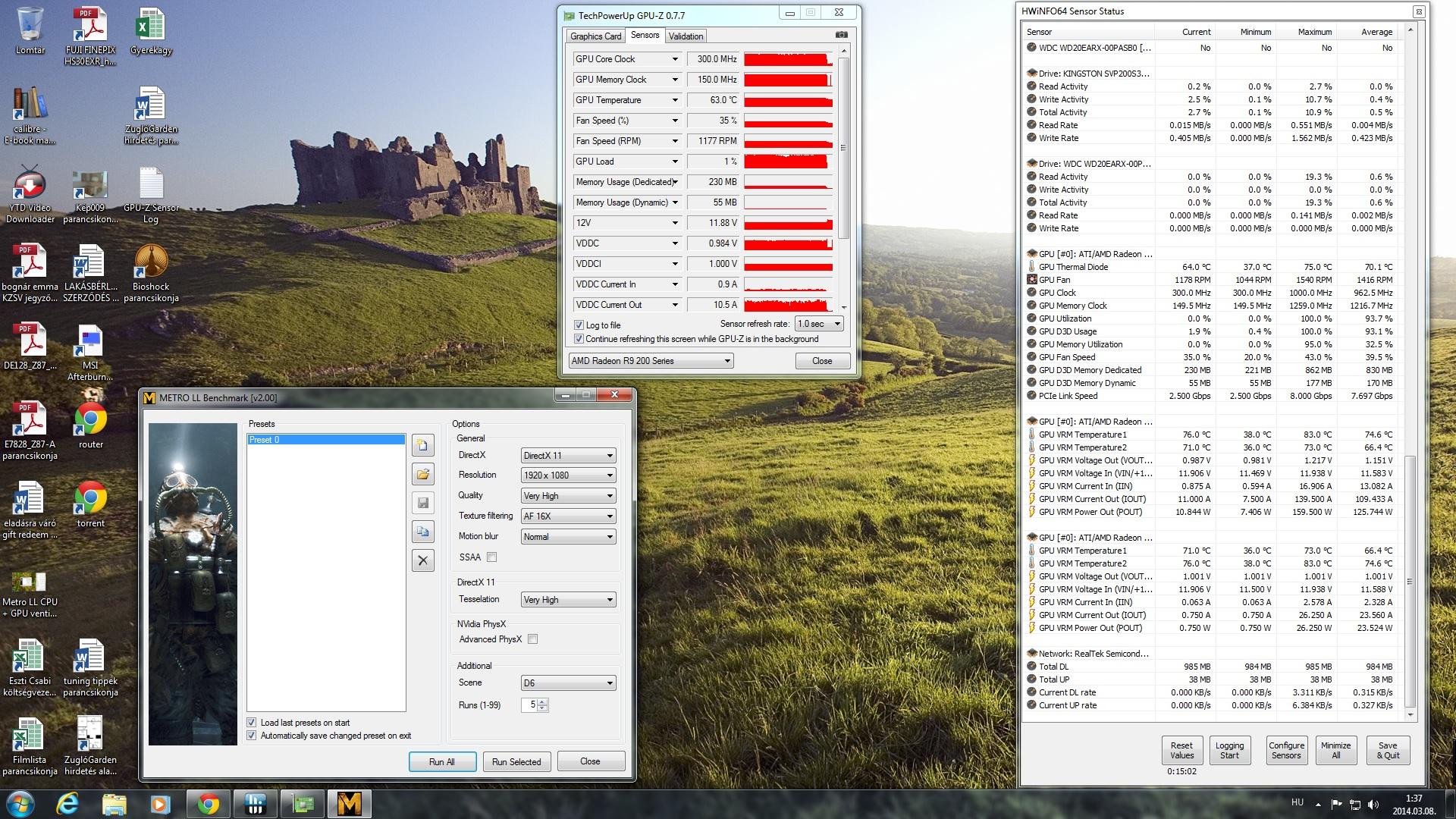Screen dimensions: 1456x819
Task: Open the Texture filtering AF 16X dropdown
Action: (x=568, y=516)
